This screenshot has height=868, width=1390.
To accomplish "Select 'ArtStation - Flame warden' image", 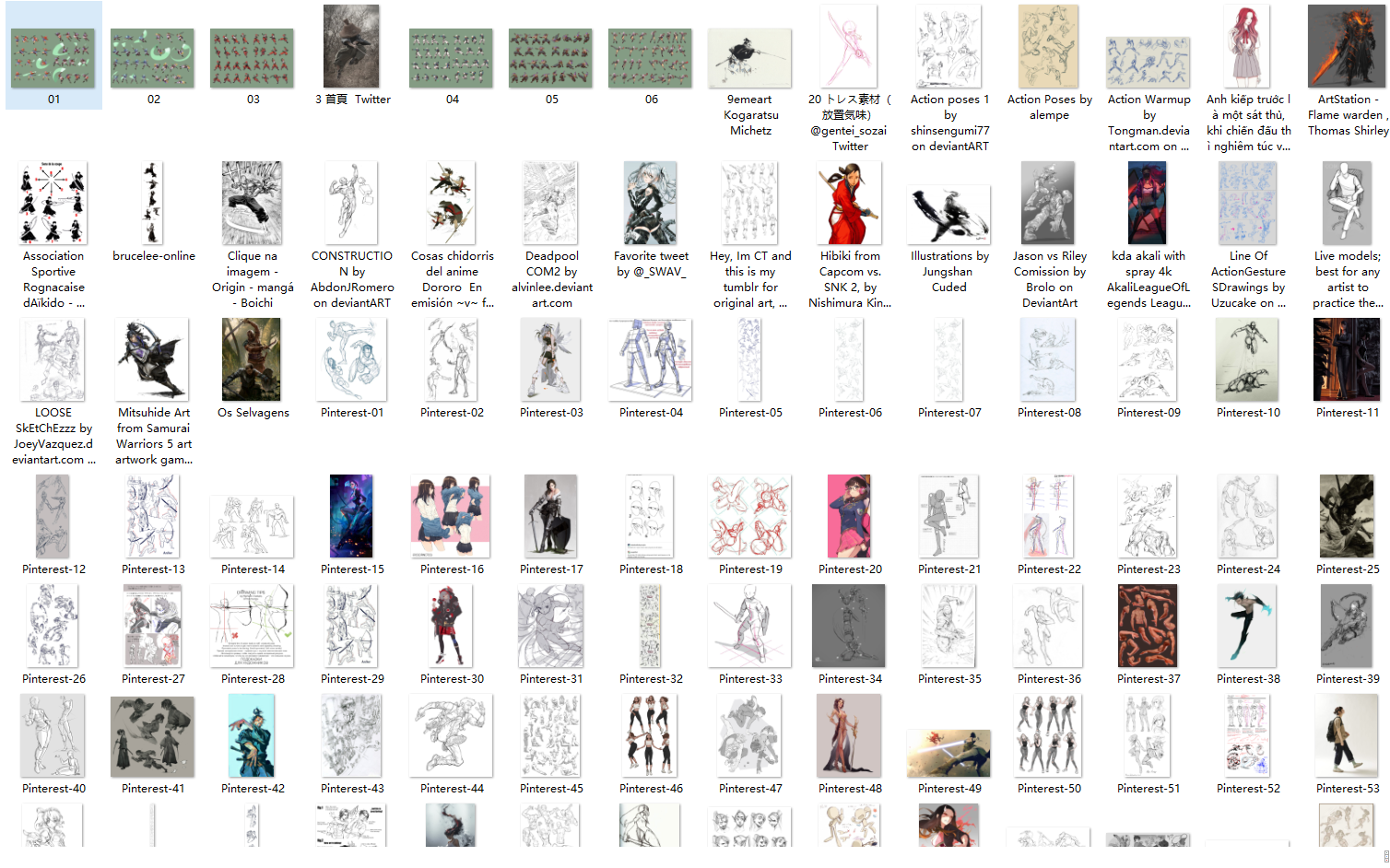I will (1348, 46).
